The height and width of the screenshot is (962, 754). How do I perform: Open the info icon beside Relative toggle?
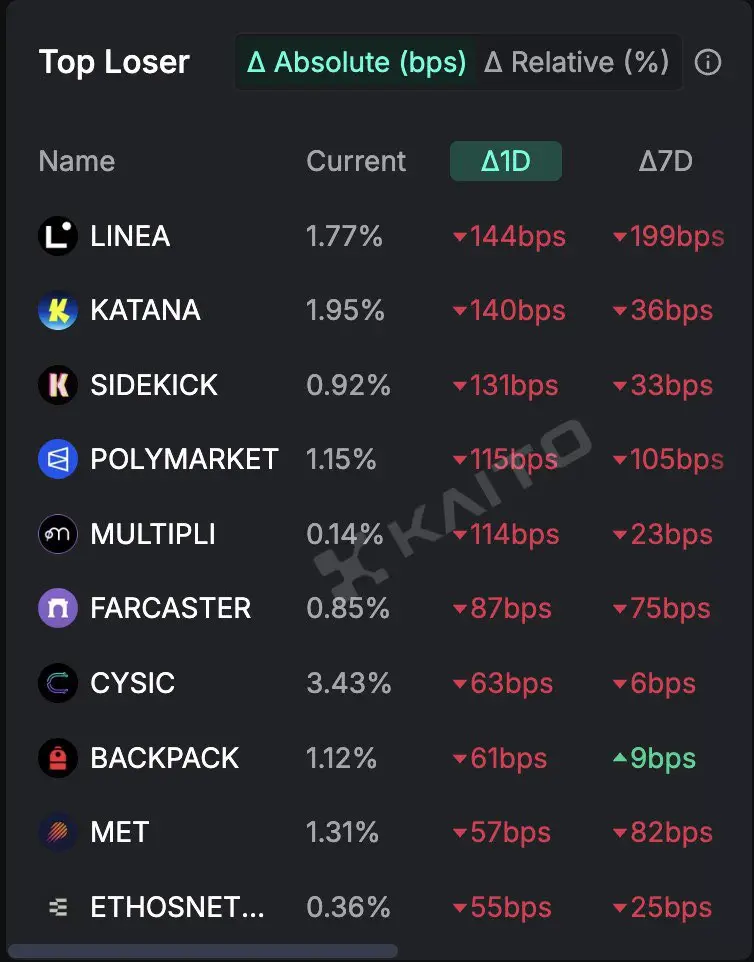(x=707, y=62)
